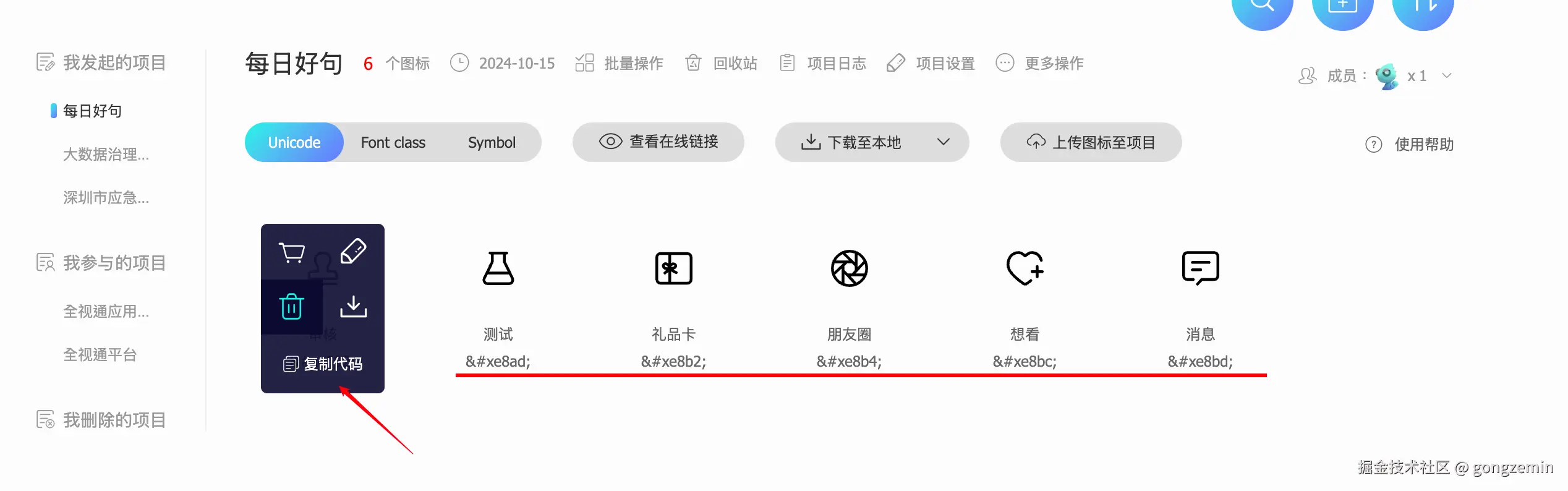Switch to Symbol mode
Viewport: 1568px width, 491px height.
pyautogui.click(x=492, y=142)
